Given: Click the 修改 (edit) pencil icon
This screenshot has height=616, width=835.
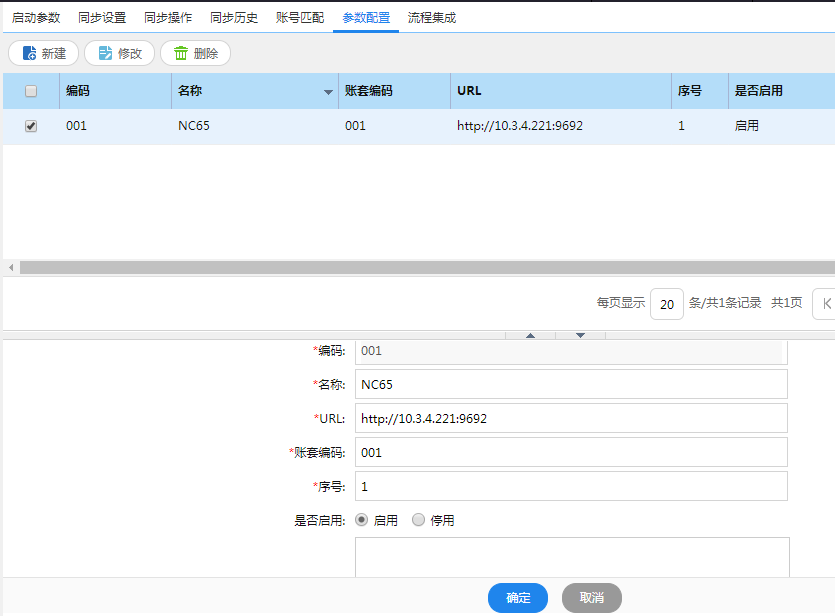Looking at the screenshot, I should click(105, 53).
